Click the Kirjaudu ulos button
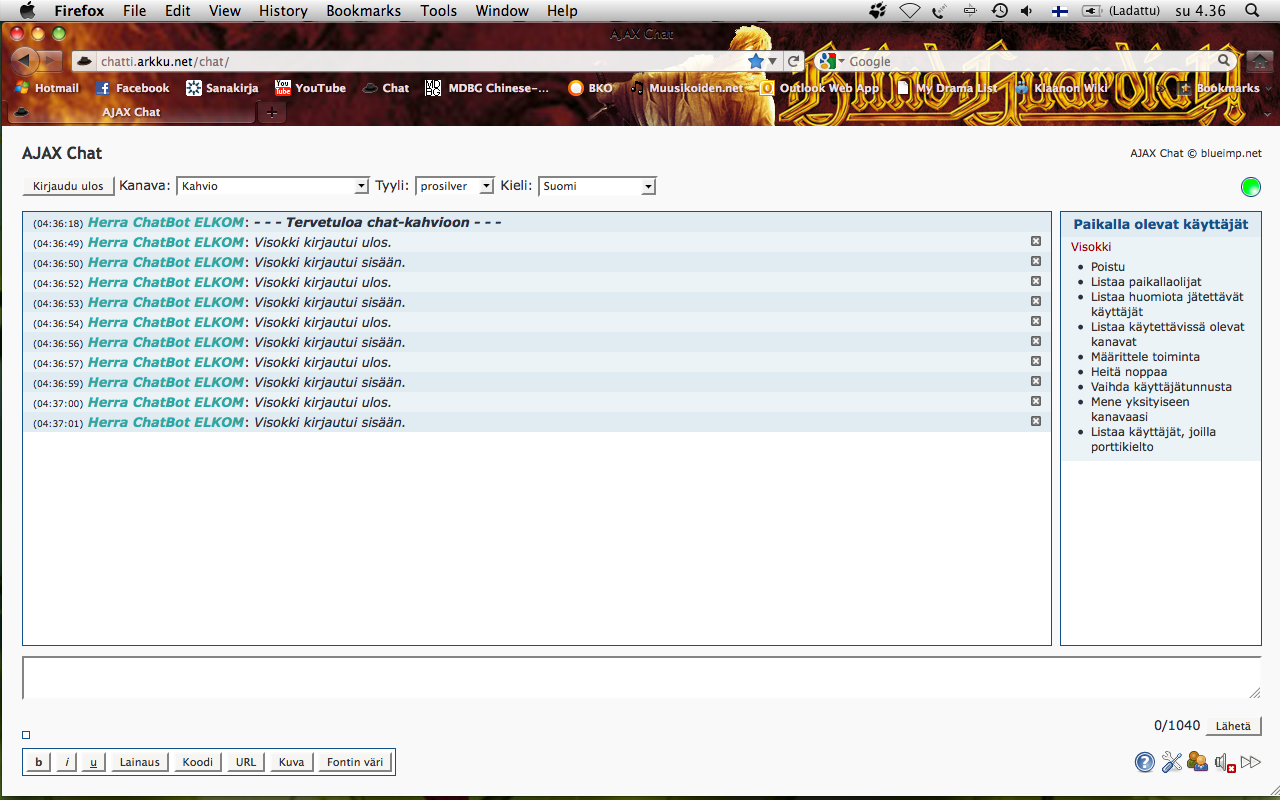This screenshot has width=1280, height=800. click(x=68, y=186)
